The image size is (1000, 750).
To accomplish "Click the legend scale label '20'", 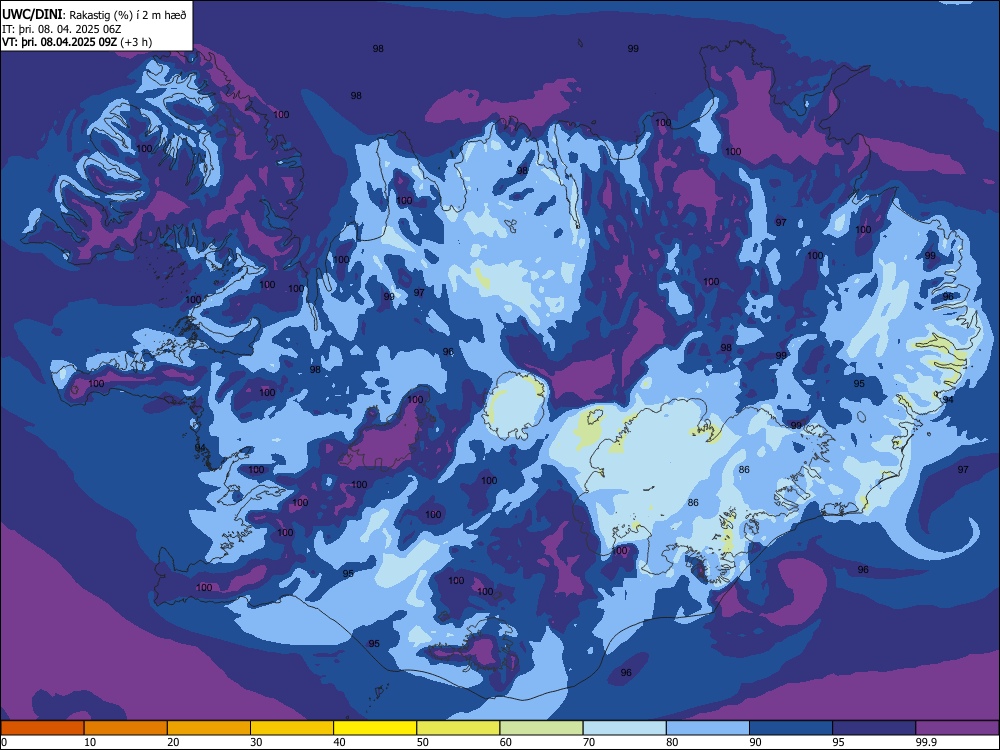I will pyautogui.click(x=173, y=742).
